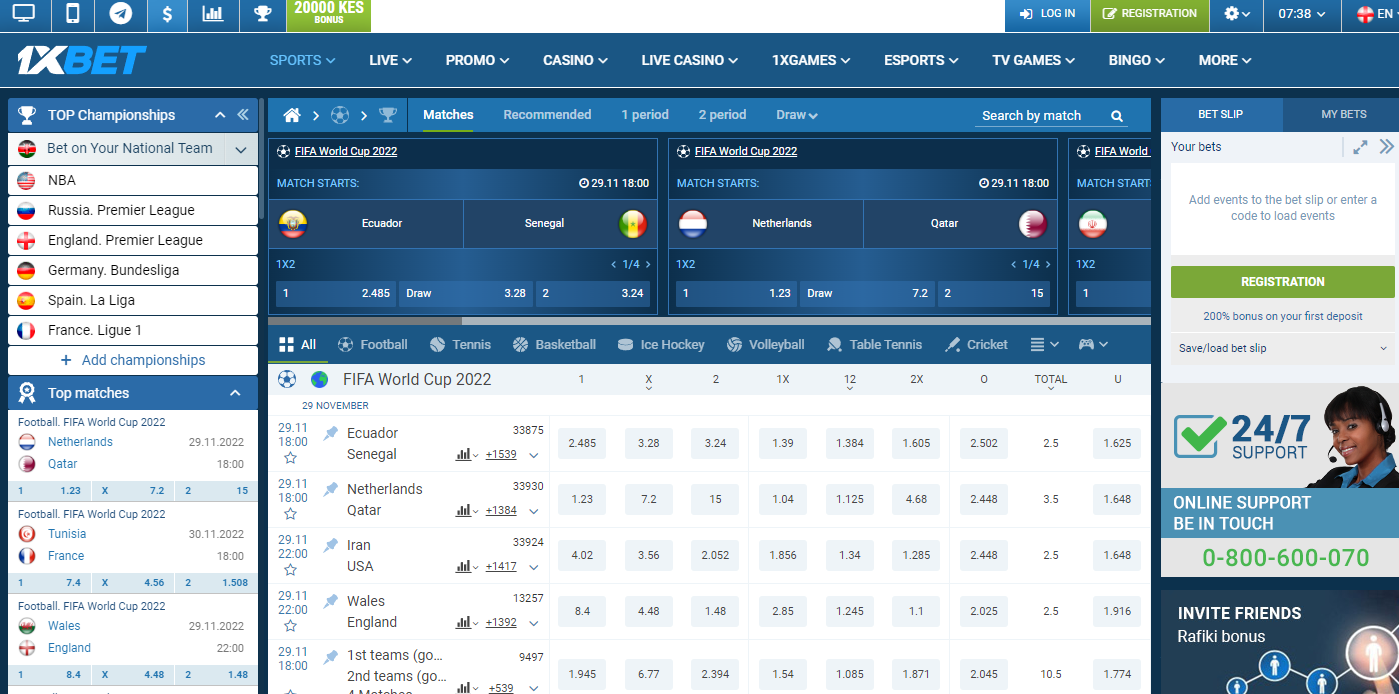Viewport: 1399px width, 694px height.
Task: Open the desktop app monitor icon
Action: [23, 14]
